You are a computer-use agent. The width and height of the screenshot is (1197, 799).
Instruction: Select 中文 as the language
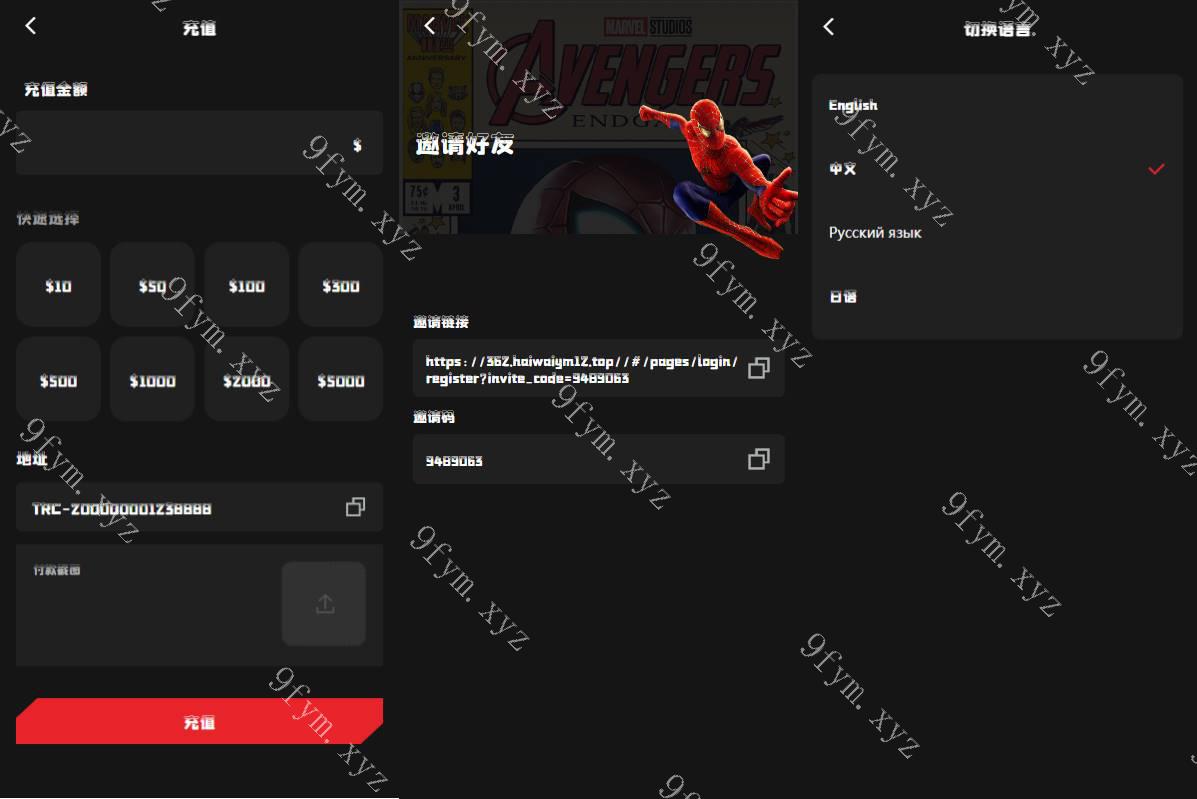[997, 169]
